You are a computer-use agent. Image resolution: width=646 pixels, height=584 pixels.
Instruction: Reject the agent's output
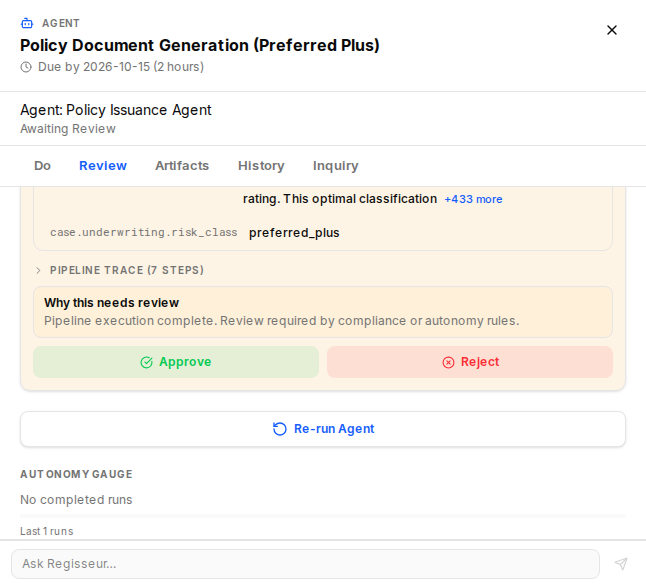(470, 362)
